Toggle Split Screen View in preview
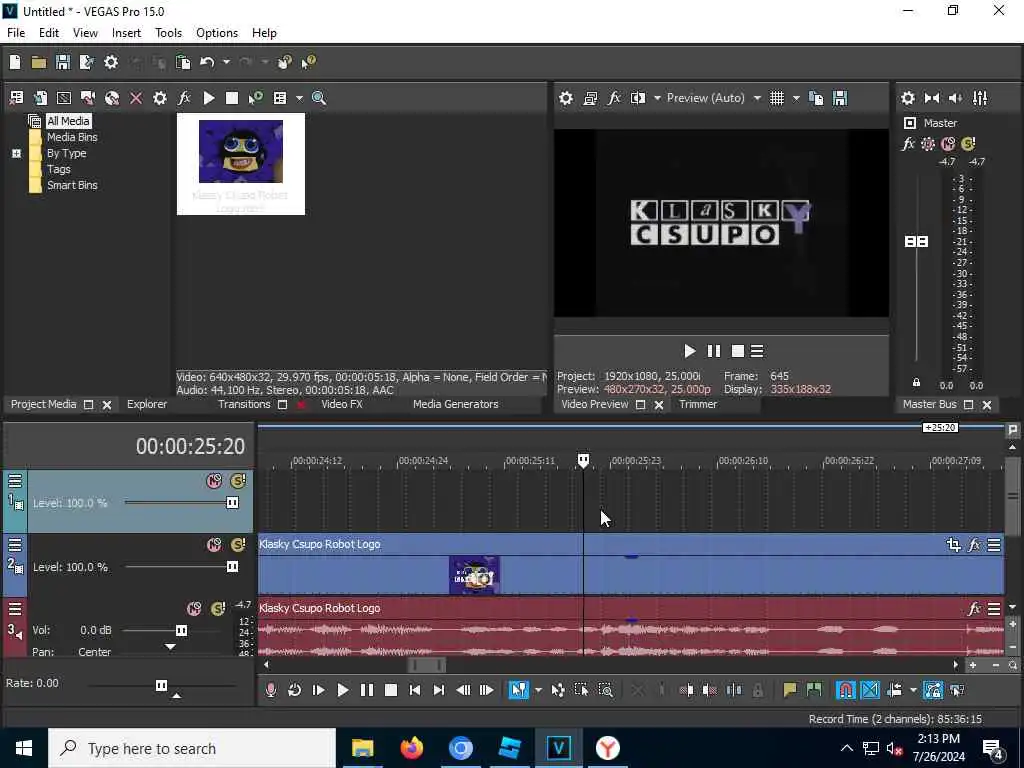This screenshot has height=768, width=1024. [x=638, y=98]
